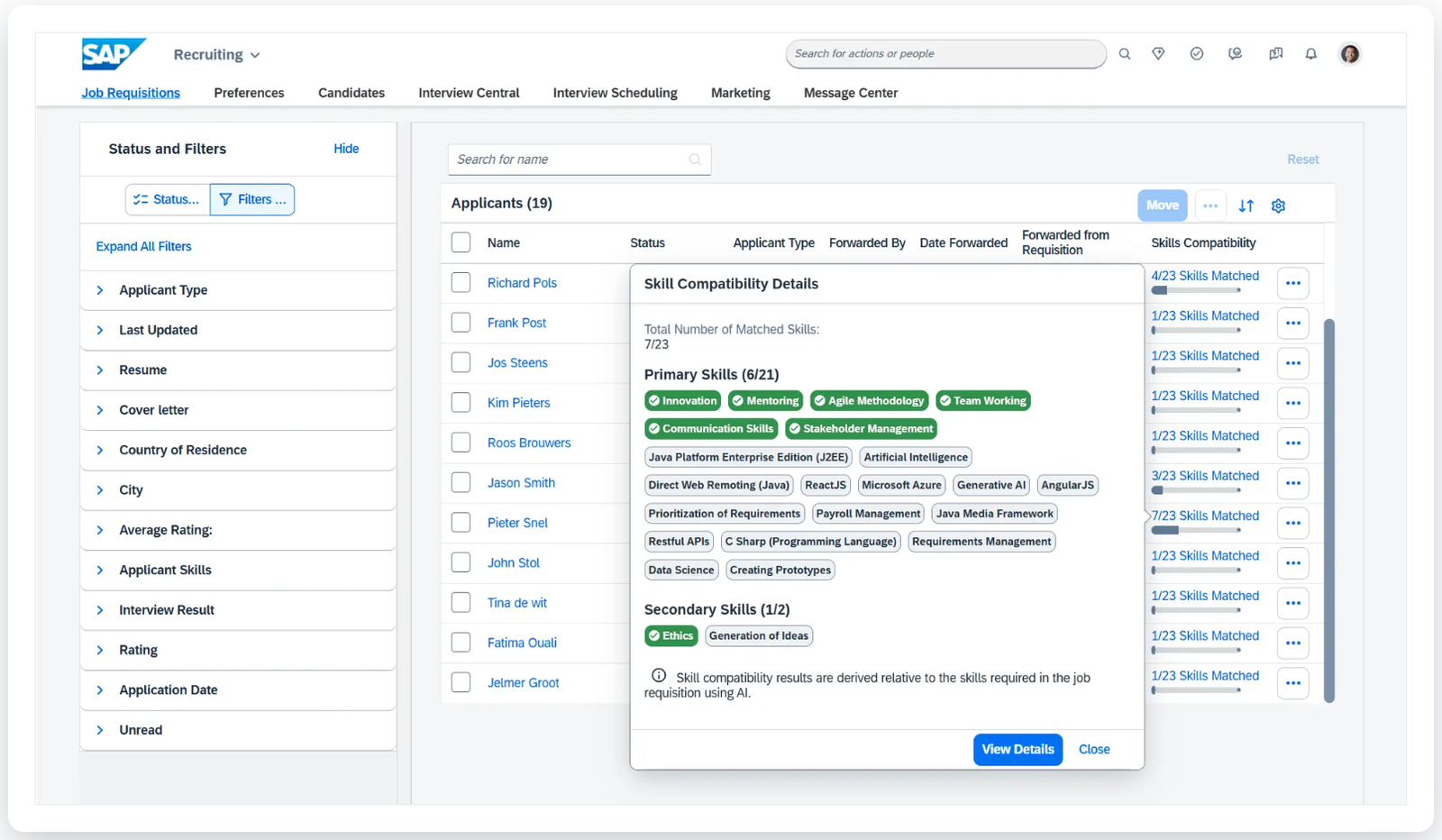Open more actions for Richard Pols row
1442x840 pixels.
pyautogui.click(x=1292, y=283)
